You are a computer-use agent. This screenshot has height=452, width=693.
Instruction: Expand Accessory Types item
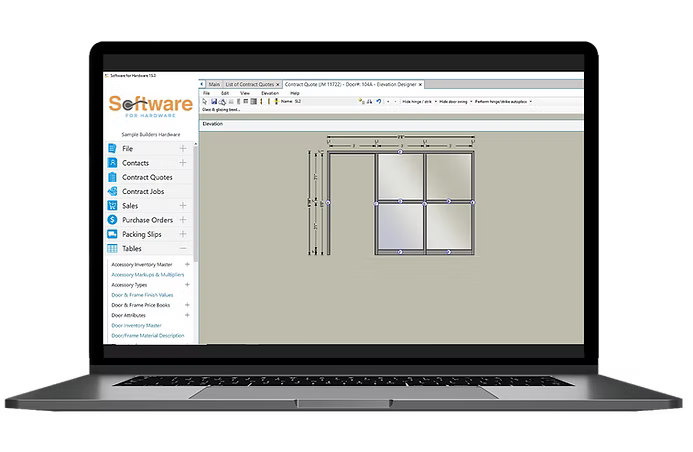click(x=187, y=285)
